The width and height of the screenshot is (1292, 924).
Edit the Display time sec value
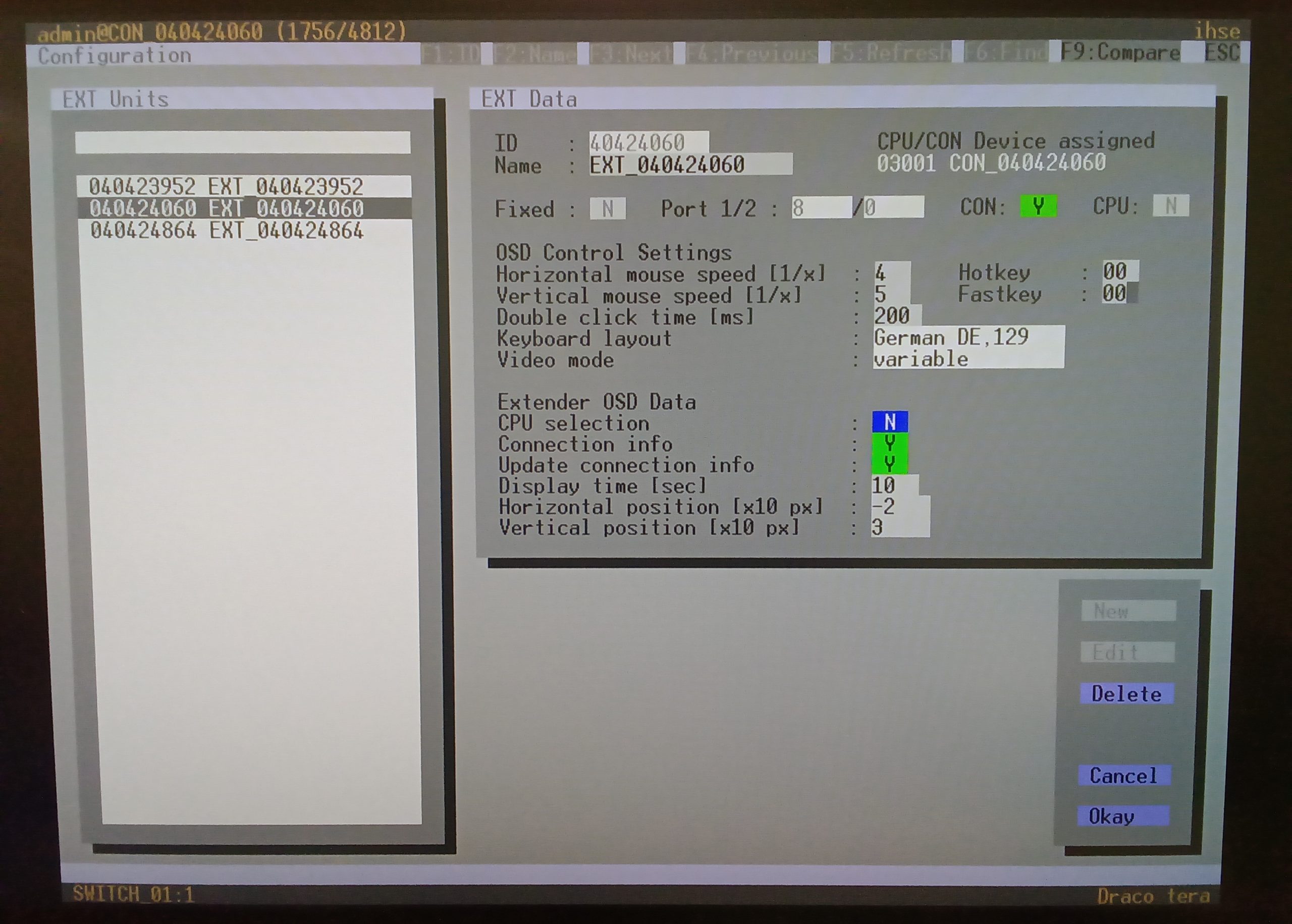coord(893,485)
